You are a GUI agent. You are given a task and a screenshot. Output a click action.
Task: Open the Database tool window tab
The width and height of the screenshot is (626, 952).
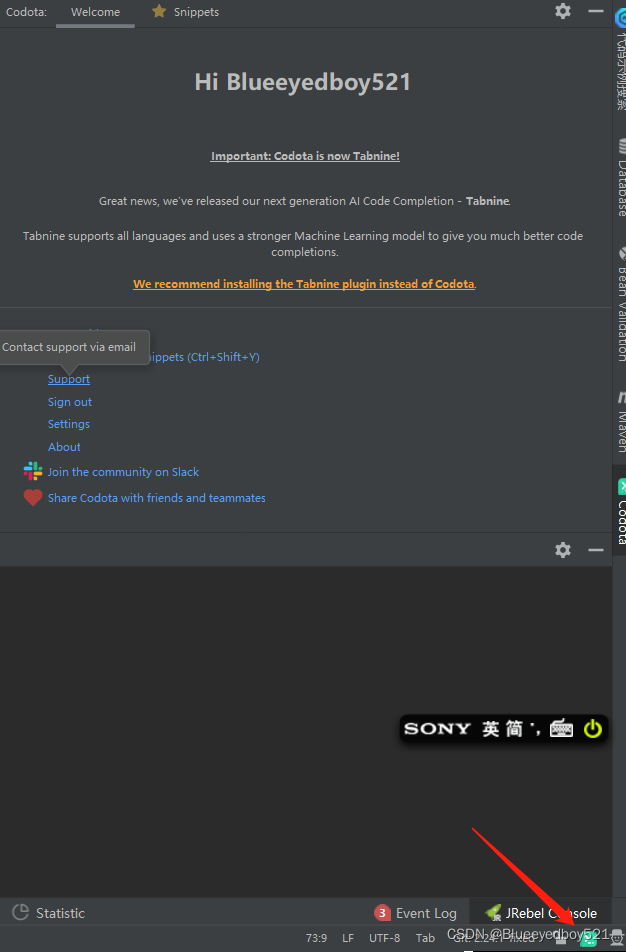pyautogui.click(x=621, y=178)
